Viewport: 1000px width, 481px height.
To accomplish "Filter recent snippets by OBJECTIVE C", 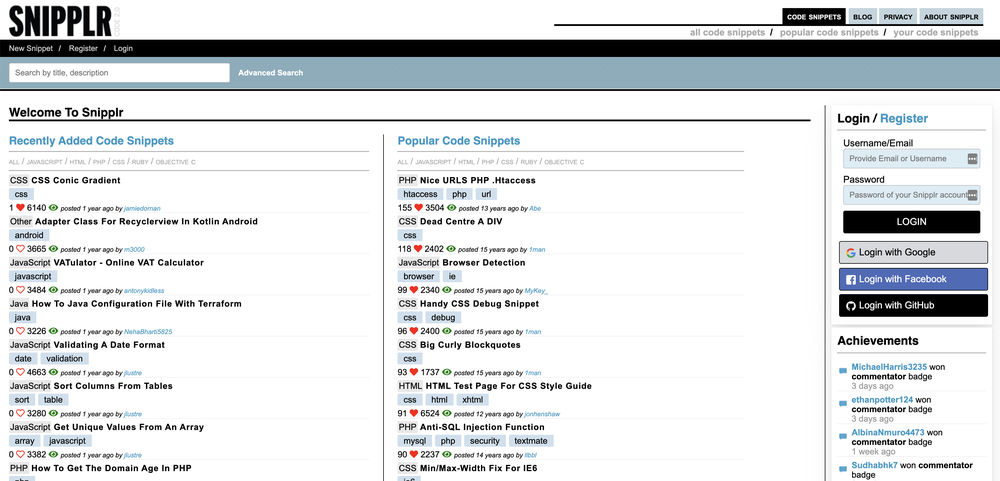I will [175, 162].
